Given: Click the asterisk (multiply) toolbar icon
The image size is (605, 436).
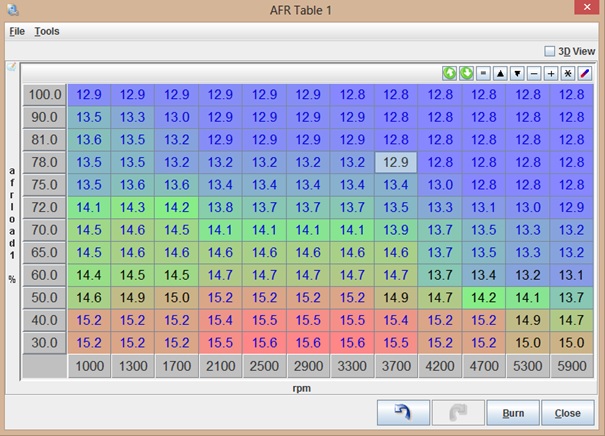Looking at the screenshot, I should (x=568, y=74).
